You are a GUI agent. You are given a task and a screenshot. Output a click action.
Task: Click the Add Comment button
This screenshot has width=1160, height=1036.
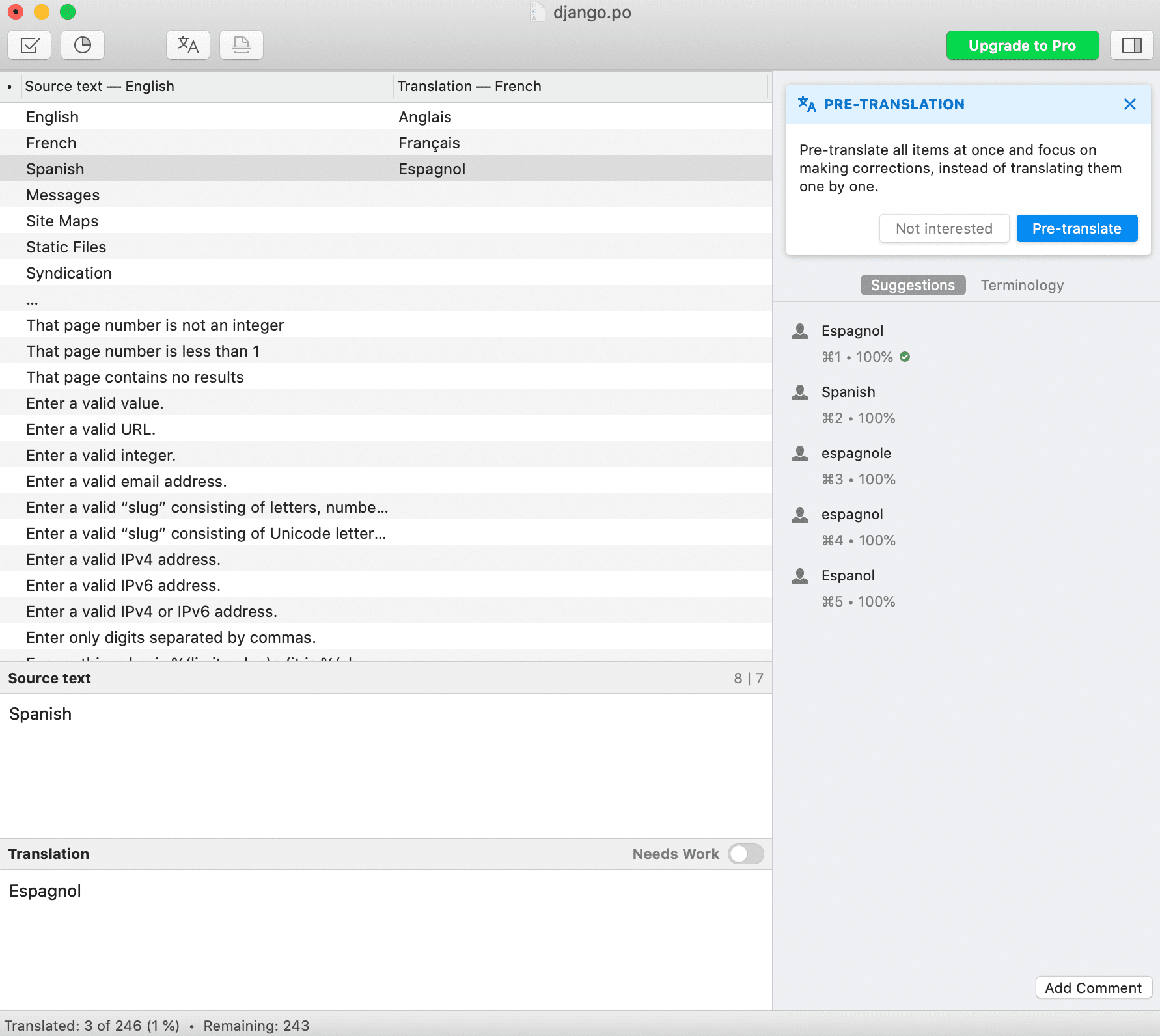1094,988
